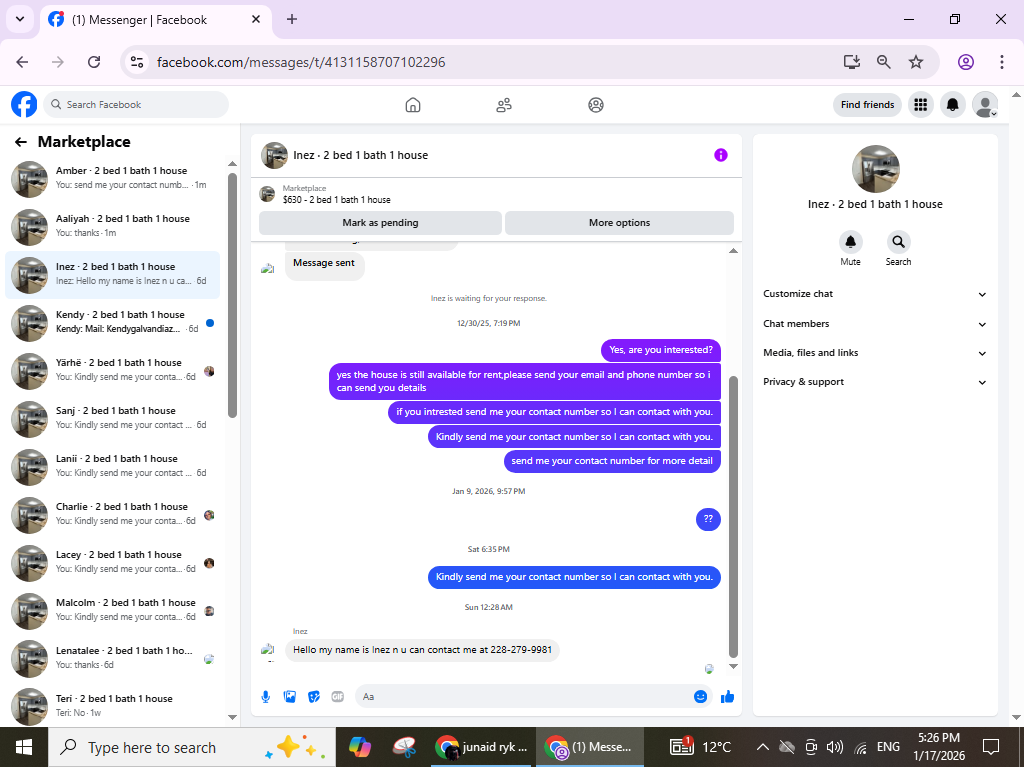Click the browser address bar URL
The width and height of the screenshot is (1024, 767).
[301, 62]
